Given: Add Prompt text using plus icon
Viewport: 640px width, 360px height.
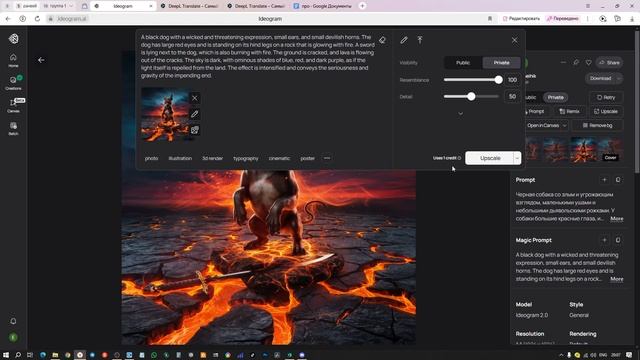Looking at the screenshot, I should coord(604,180).
